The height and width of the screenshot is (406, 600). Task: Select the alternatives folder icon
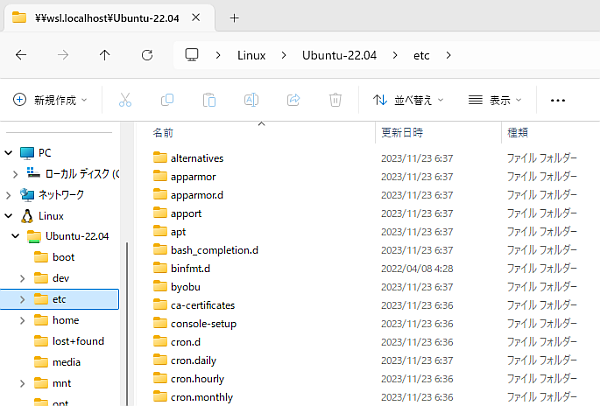pos(160,157)
